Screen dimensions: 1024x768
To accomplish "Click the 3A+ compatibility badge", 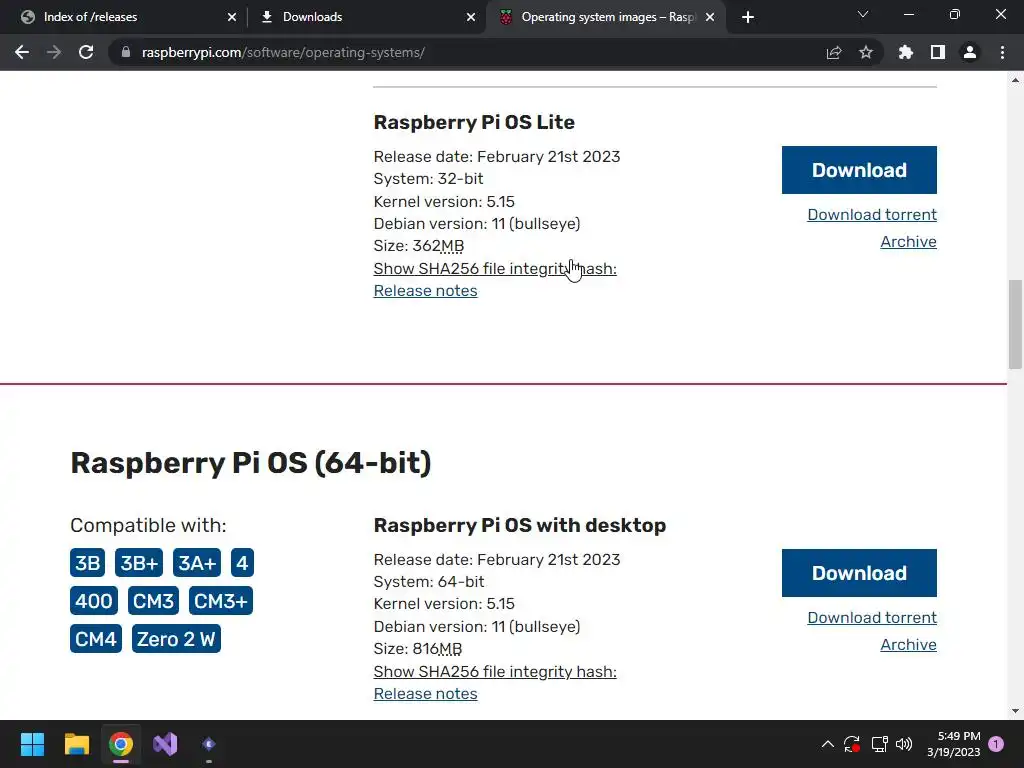I will [x=197, y=563].
